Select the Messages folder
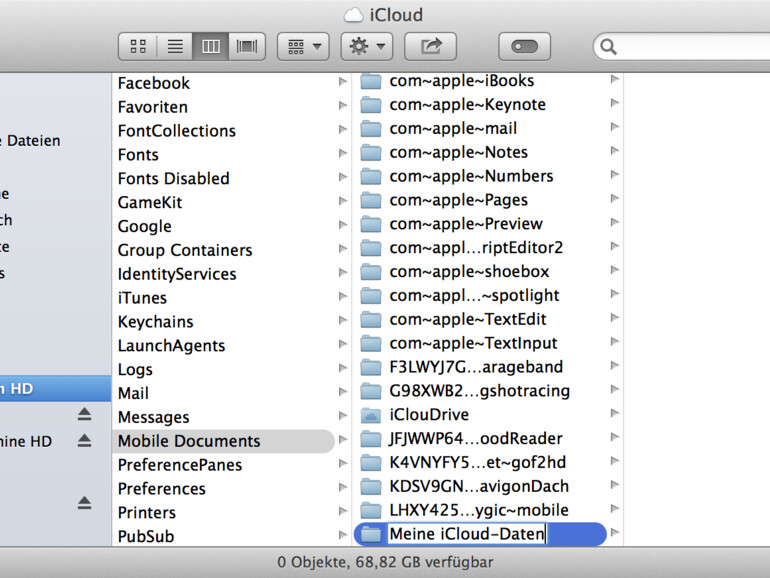This screenshot has height=578, width=770. tap(153, 417)
